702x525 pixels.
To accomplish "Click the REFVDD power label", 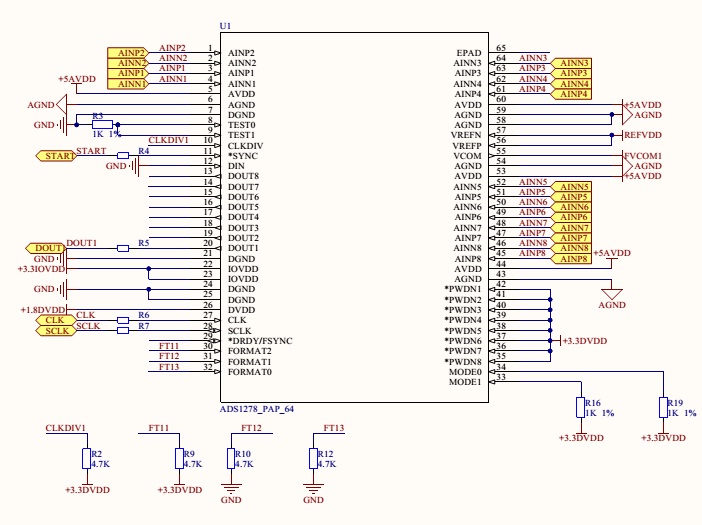I will [x=642, y=135].
